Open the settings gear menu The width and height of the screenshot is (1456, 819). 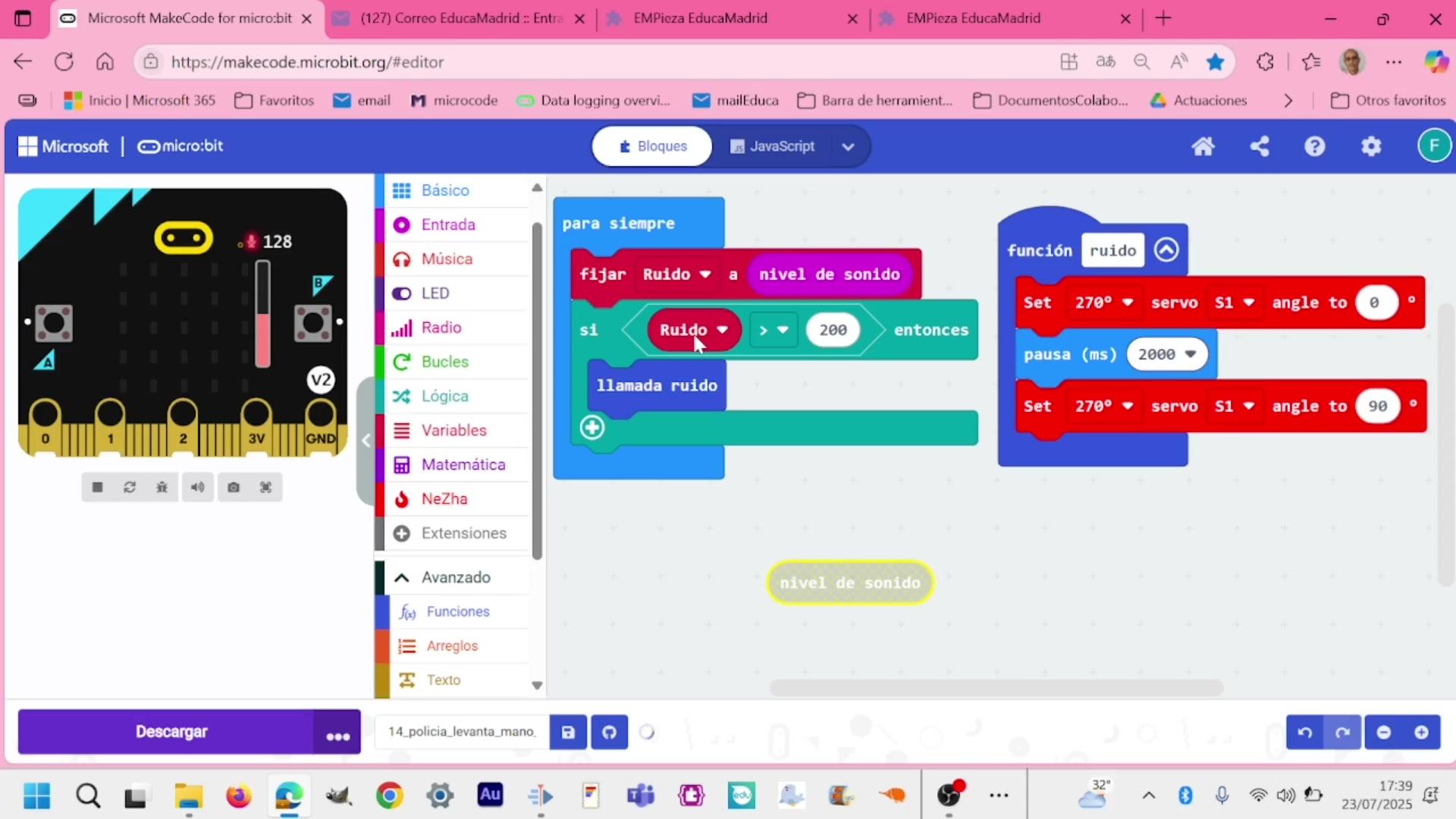pyautogui.click(x=1371, y=146)
